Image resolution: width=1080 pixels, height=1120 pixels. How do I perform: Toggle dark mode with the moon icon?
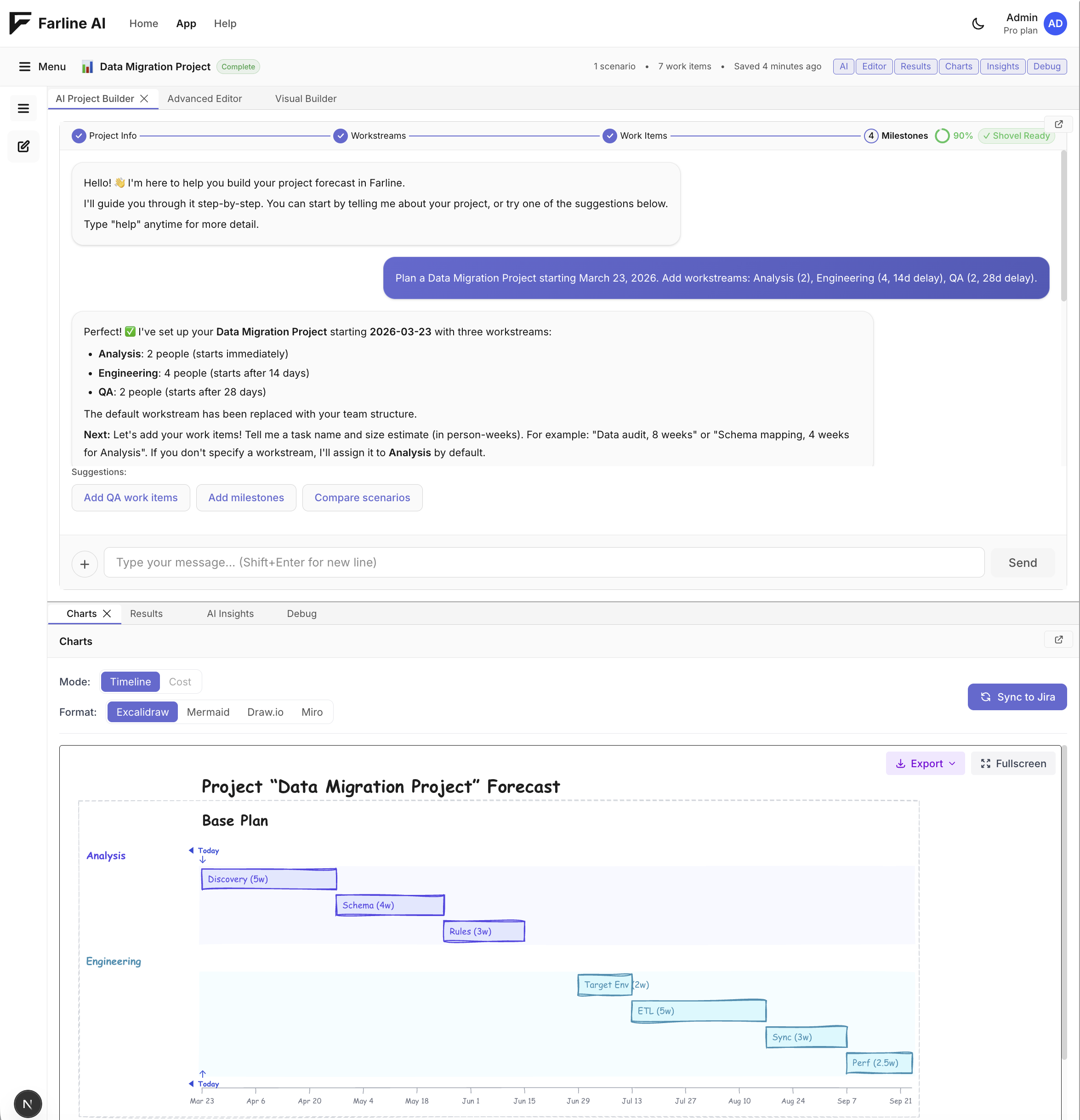point(978,23)
